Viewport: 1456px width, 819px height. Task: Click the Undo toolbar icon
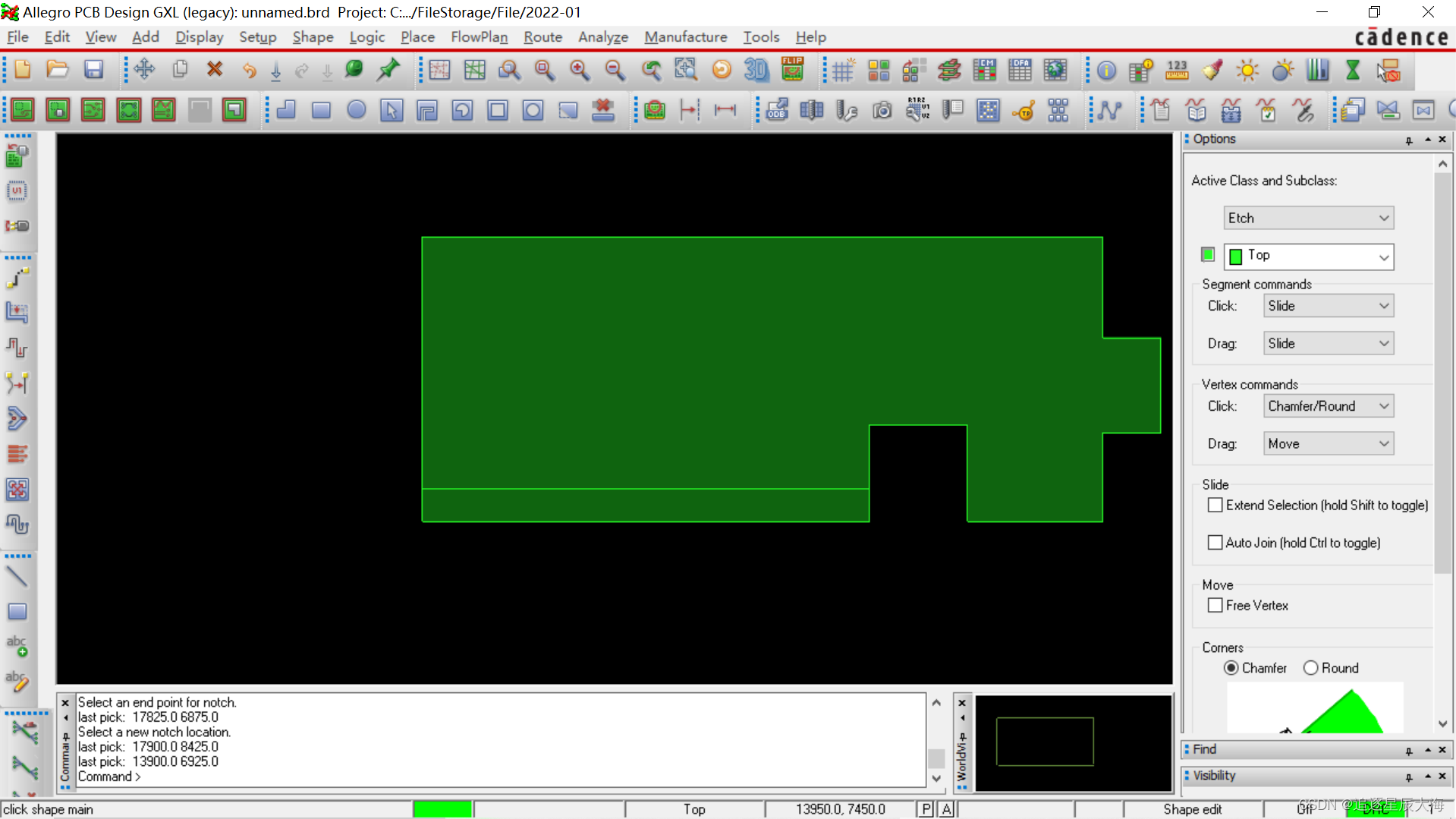249,70
